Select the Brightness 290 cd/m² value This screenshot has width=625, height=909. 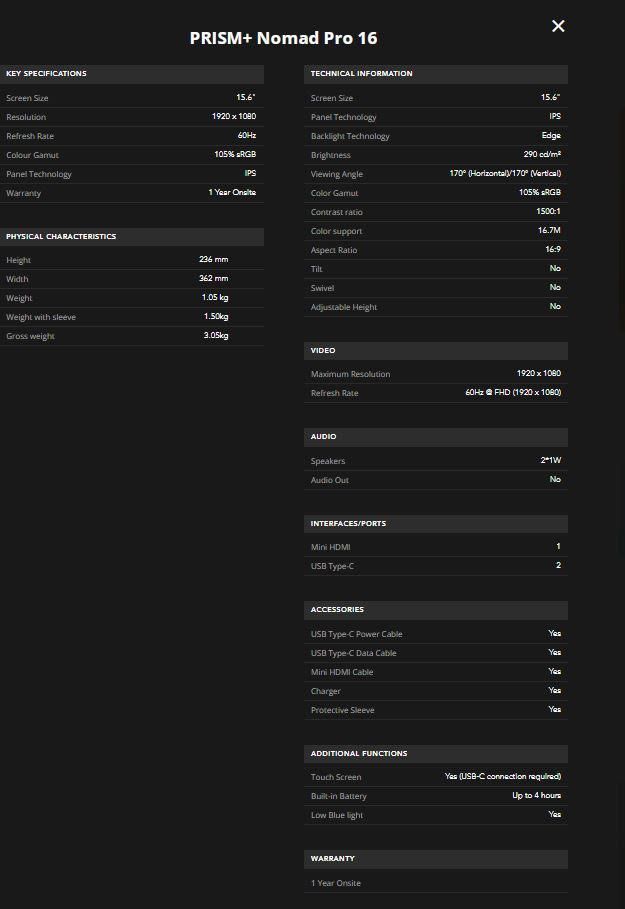[542, 155]
